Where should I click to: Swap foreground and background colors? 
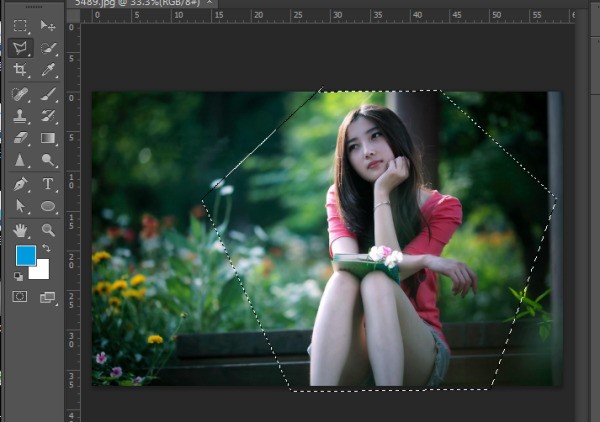click(45, 248)
